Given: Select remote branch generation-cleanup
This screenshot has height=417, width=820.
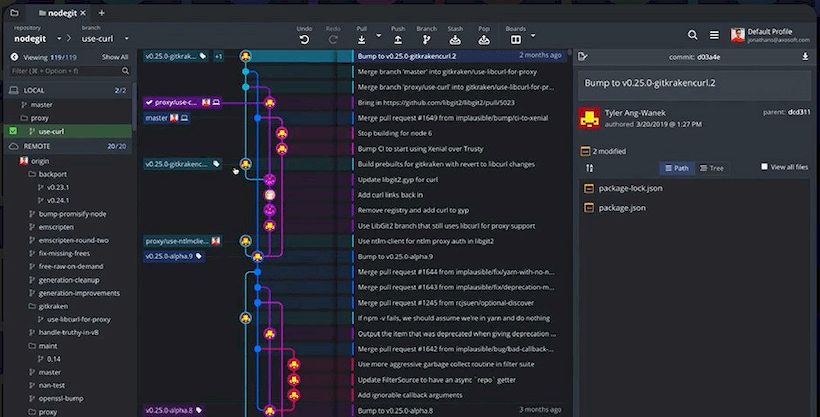Looking at the screenshot, I should point(69,280).
